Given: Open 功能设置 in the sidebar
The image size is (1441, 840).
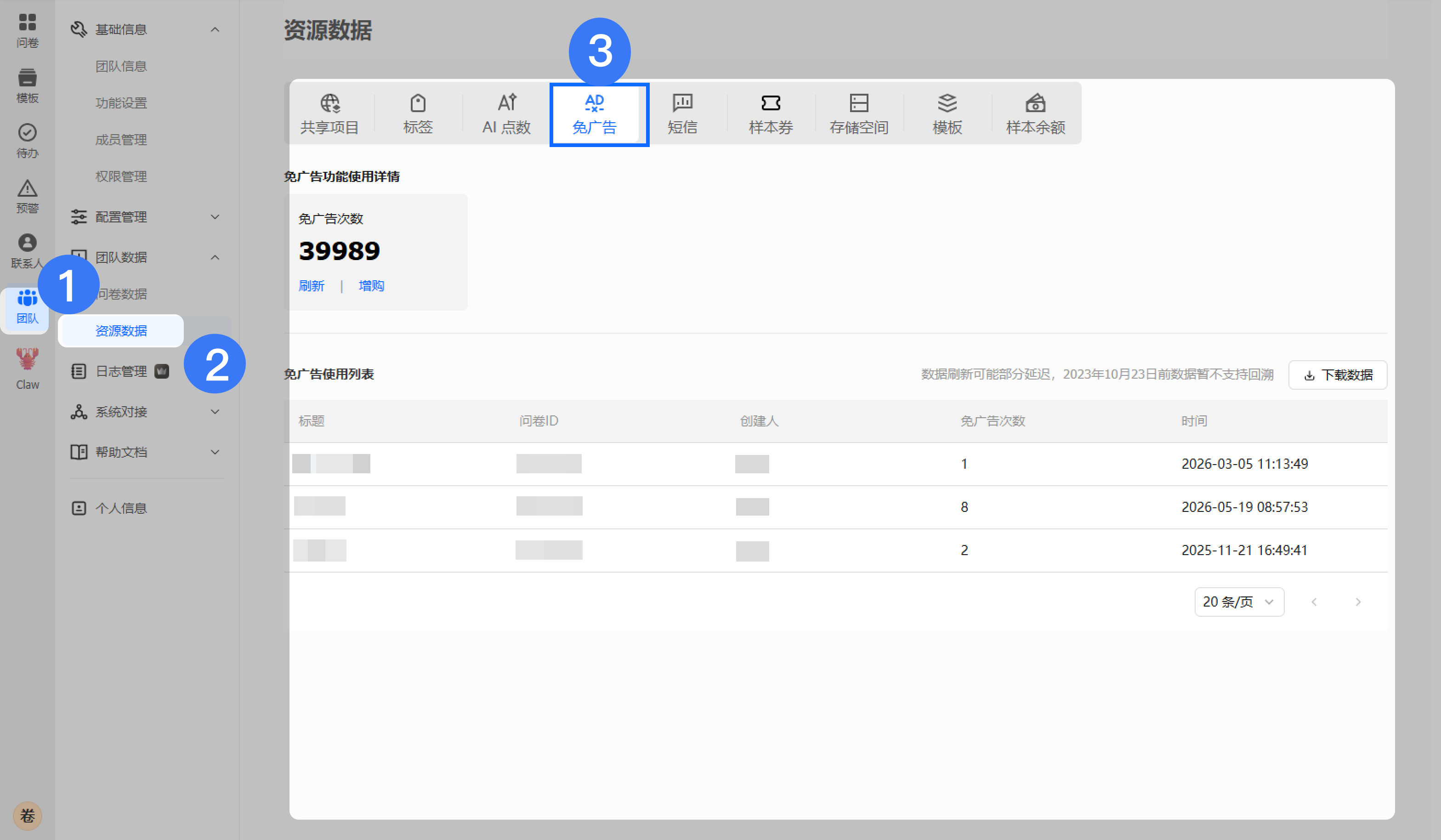Looking at the screenshot, I should tap(121, 103).
